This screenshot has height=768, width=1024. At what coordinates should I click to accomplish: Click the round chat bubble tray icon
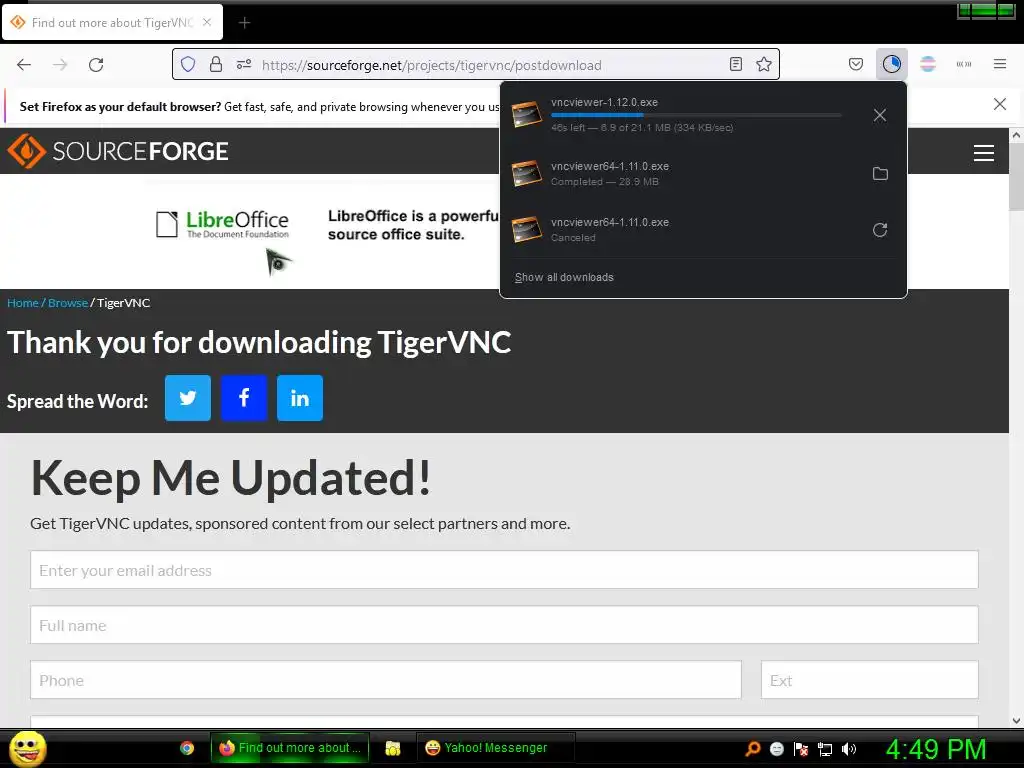tap(776, 749)
